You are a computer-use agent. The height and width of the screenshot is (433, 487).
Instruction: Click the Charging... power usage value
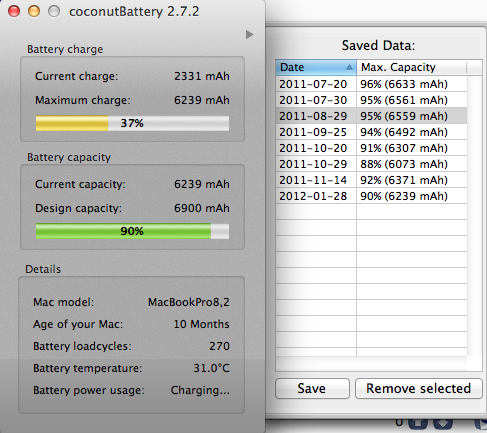coord(200,390)
